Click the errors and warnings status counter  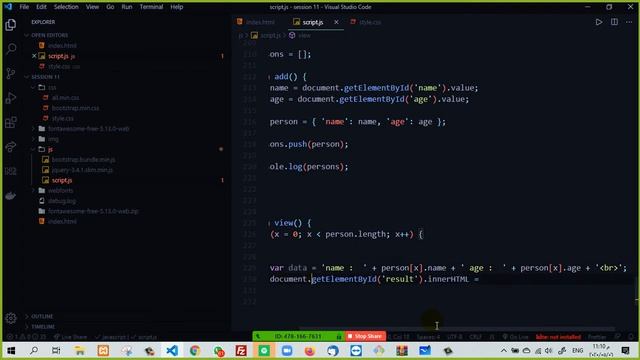pyautogui.click(x=26, y=337)
